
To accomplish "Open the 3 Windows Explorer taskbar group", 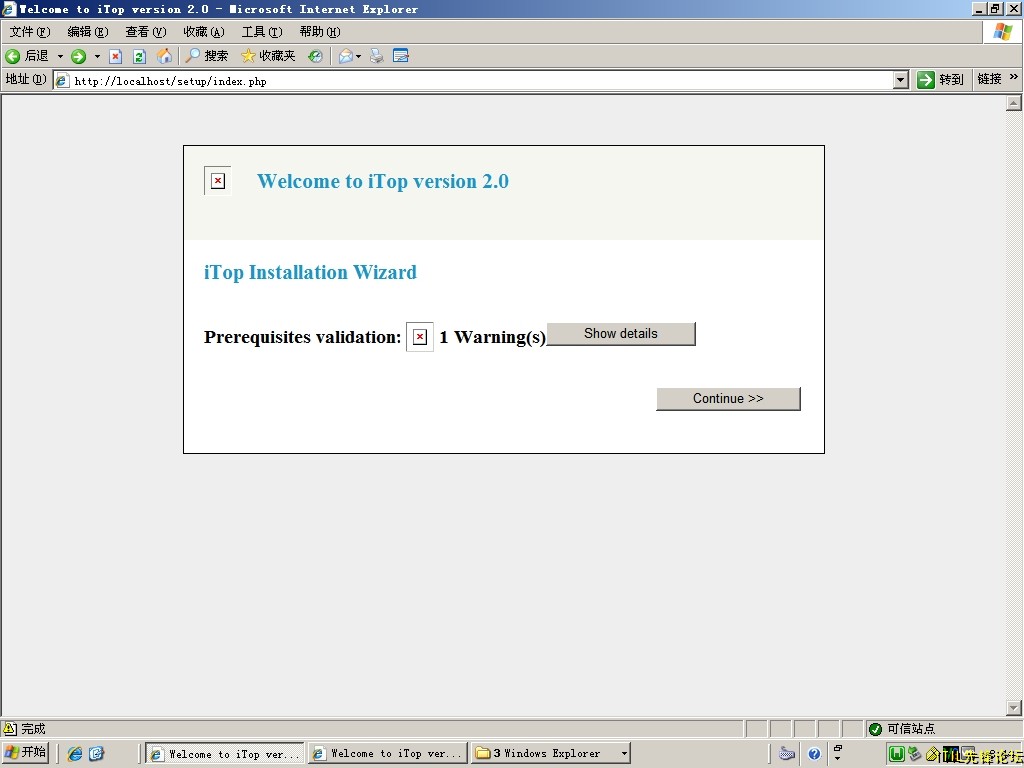I will point(551,753).
